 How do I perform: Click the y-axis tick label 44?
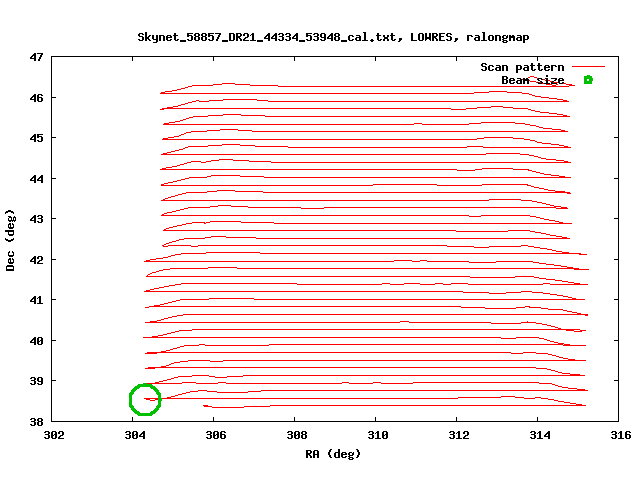click(36, 179)
